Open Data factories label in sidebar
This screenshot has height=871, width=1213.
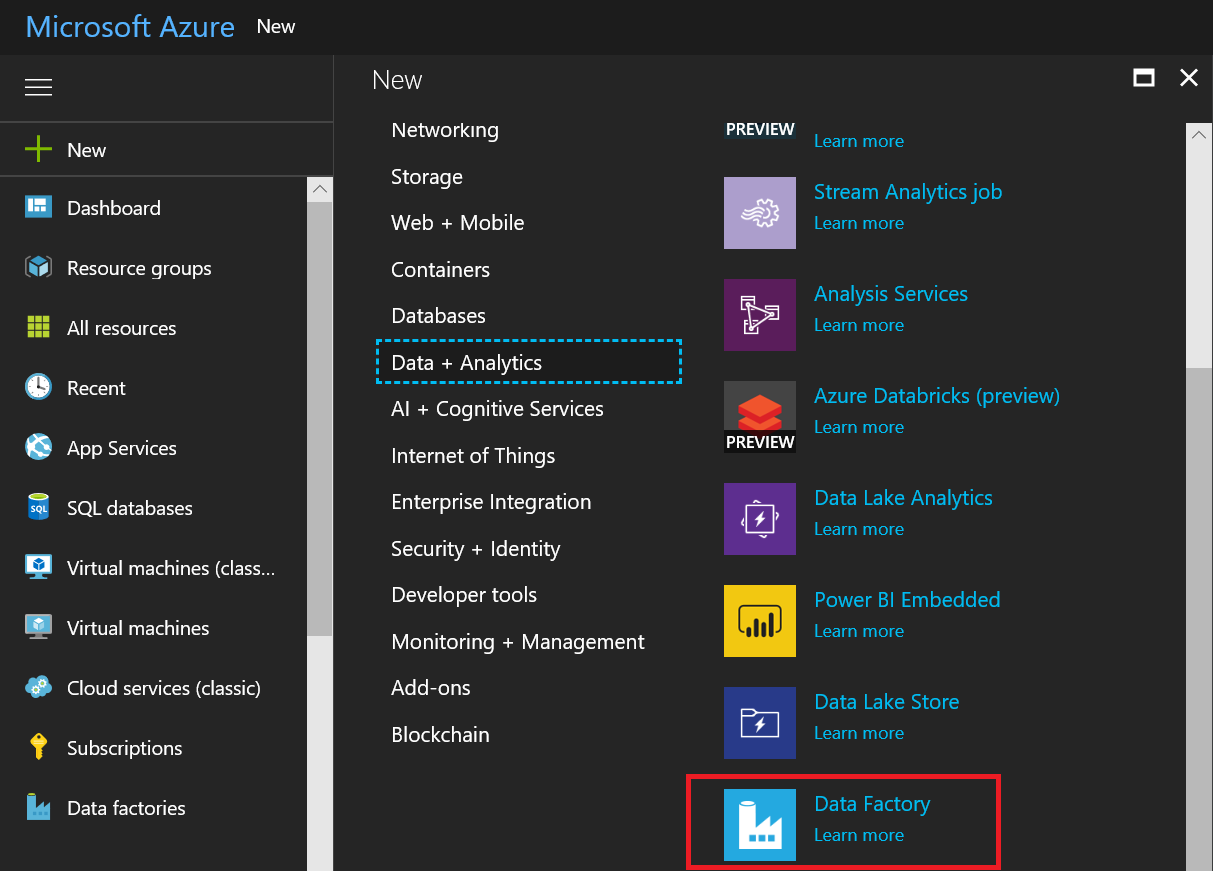pyautogui.click(x=126, y=808)
